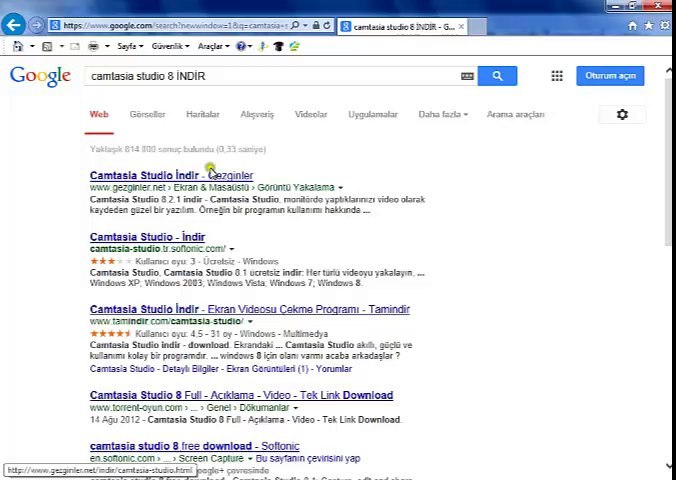Screen dimensions: 676x480
Task: Click Arama araçları
Action: tap(516, 114)
